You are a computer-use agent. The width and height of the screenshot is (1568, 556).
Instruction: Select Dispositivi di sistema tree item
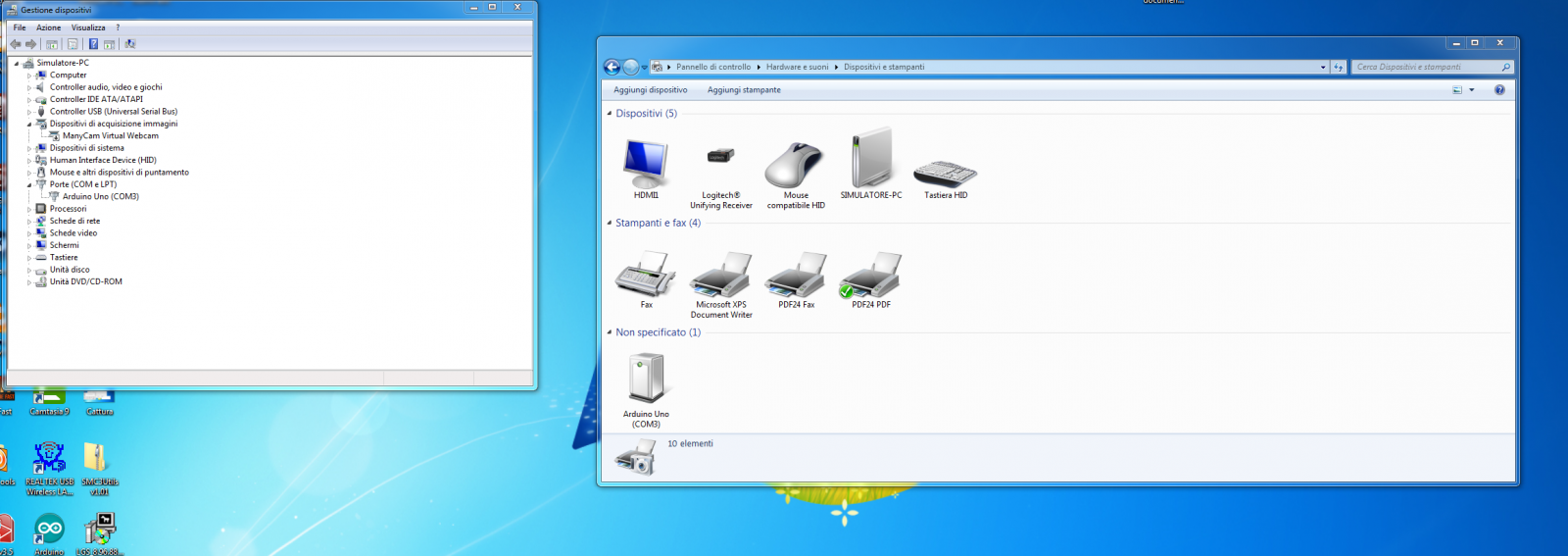click(x=87, y=148)
